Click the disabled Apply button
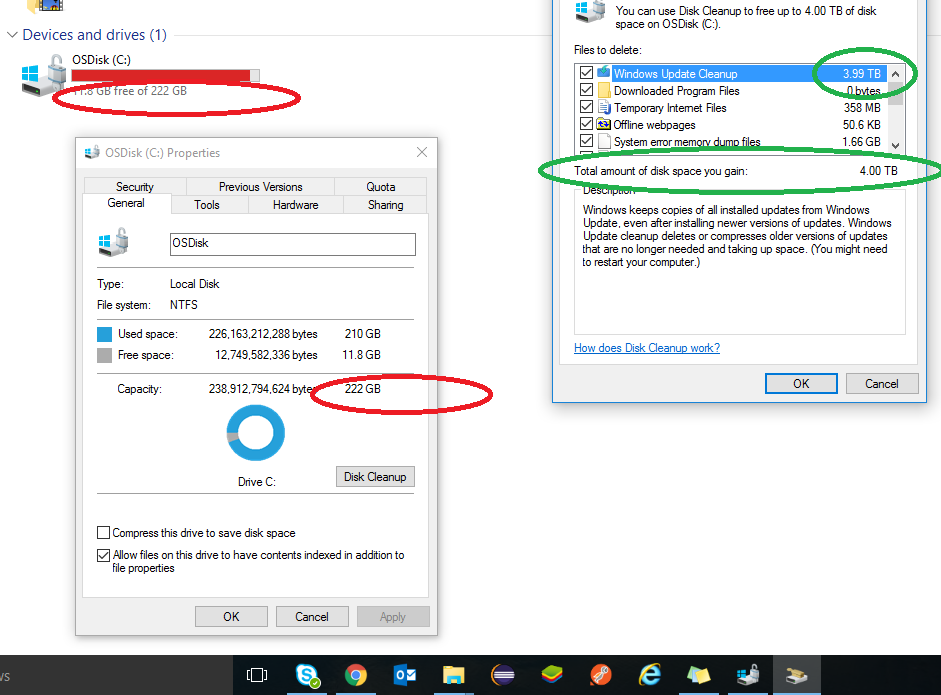941x695 pixels. [x=392, y=616]
